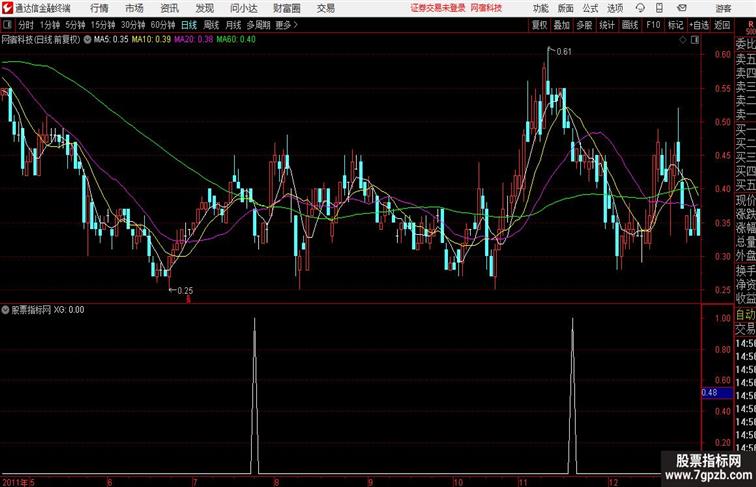Switch to the 5分钟 period tab
The height and width of the screenshot is (487, 756).
75,25
